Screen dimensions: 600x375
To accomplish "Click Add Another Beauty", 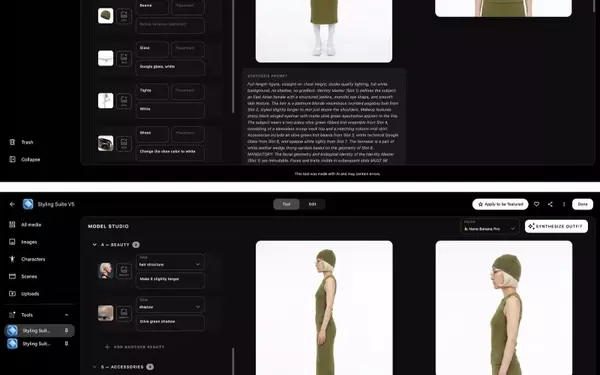I will click(135, 347).
